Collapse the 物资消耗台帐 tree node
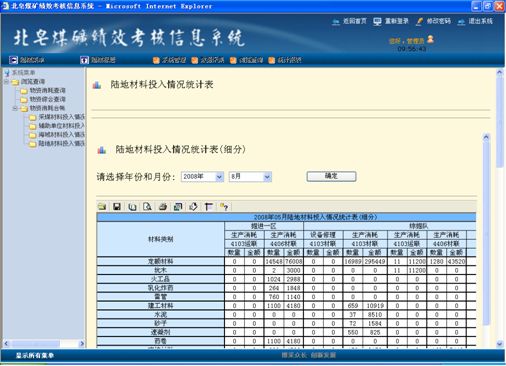 pyautogui.click(x=15, y=108)
